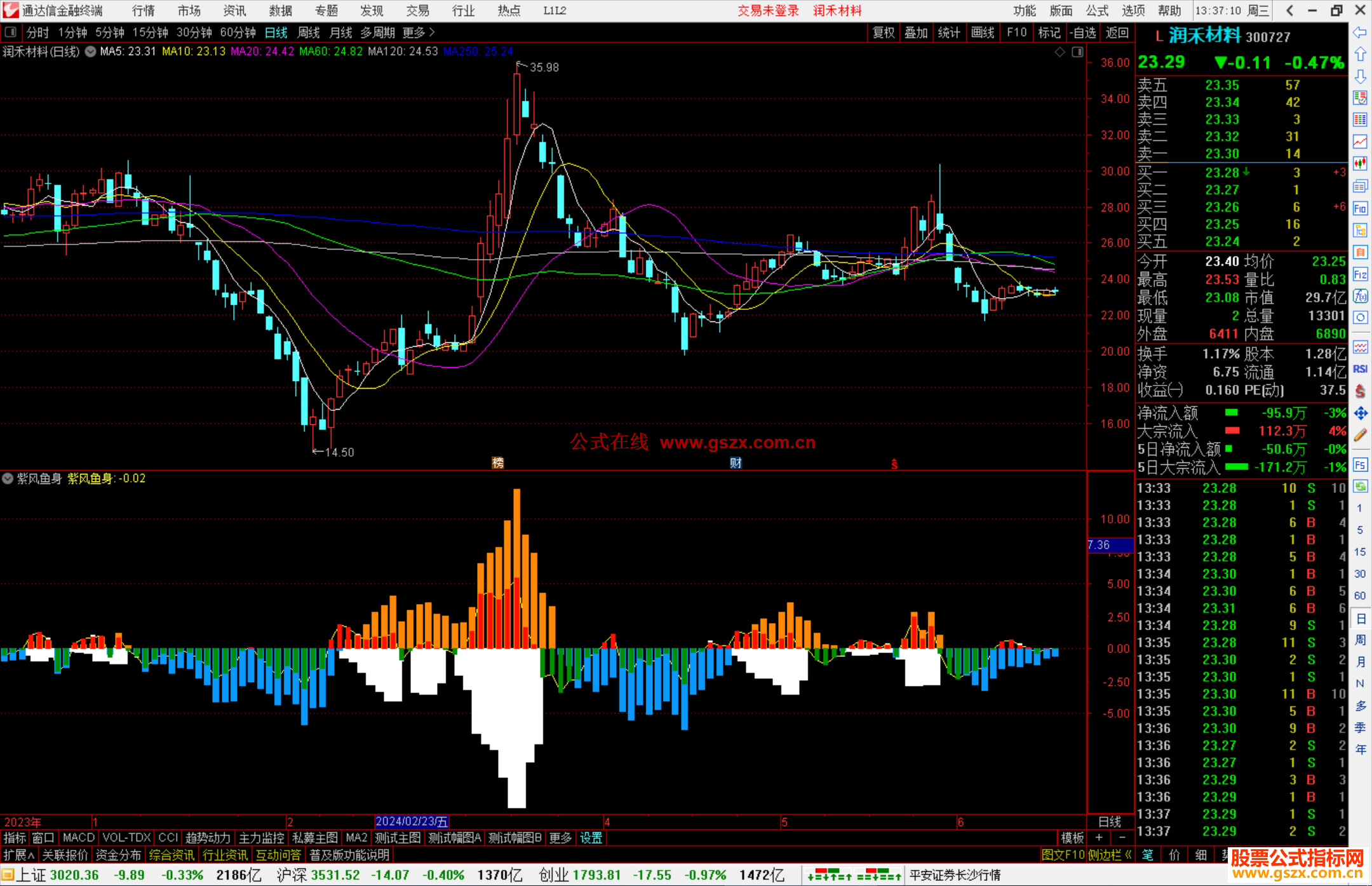This screenshot has width=1372, height=886.
Task: Click the 复权 button above the chart
Action: [x=883, y=32]
